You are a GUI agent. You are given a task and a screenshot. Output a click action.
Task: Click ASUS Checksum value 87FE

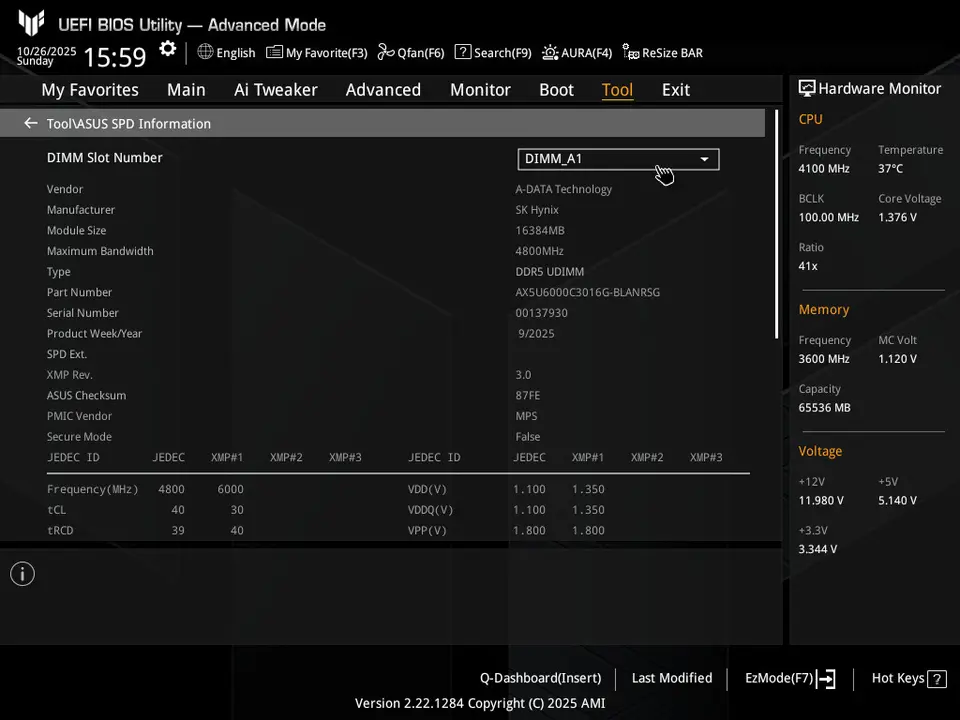click(528, 396)
